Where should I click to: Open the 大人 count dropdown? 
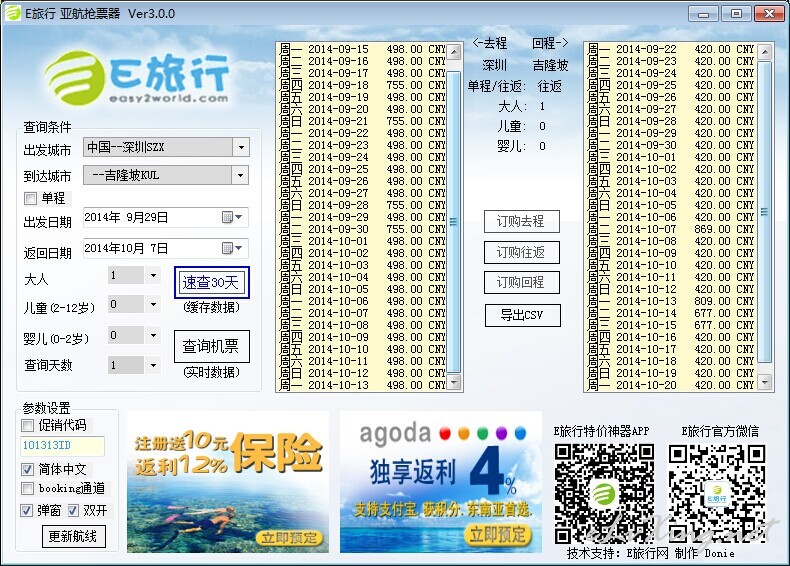click(x=153, y=275)
